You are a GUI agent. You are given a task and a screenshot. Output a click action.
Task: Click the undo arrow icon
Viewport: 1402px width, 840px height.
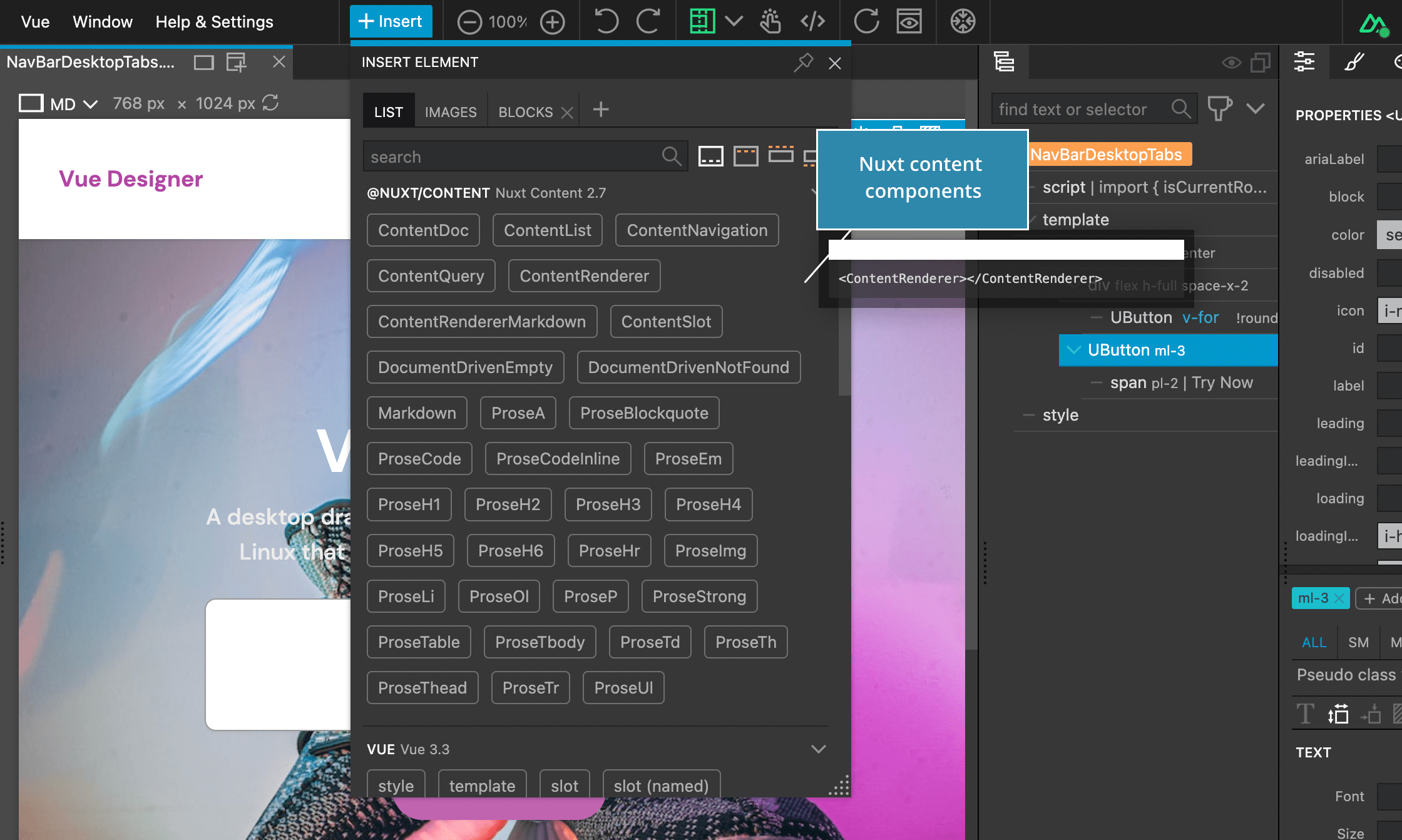coord(606,22)
